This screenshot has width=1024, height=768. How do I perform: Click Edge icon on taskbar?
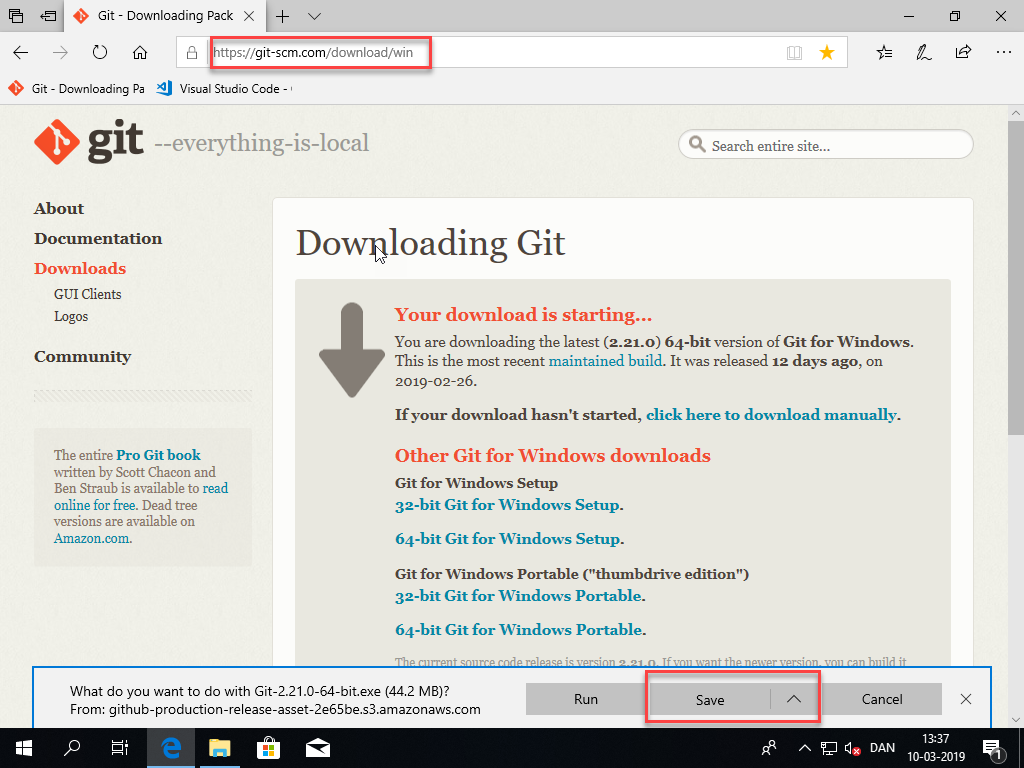(171, 748)
